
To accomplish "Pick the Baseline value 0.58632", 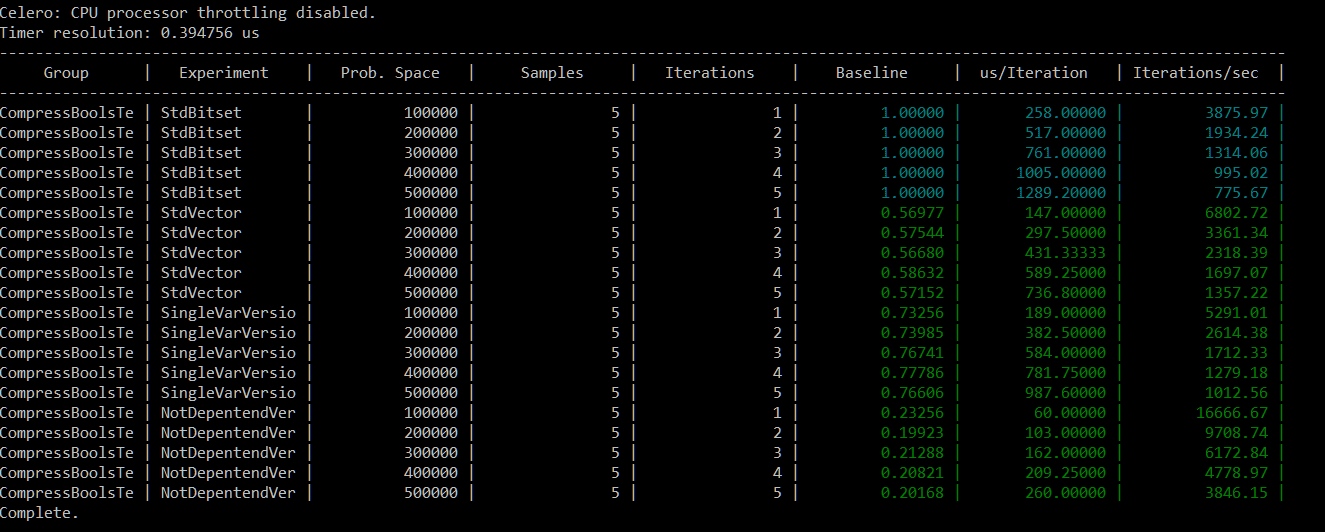I will pyautogui.click(x=912, y=273).
